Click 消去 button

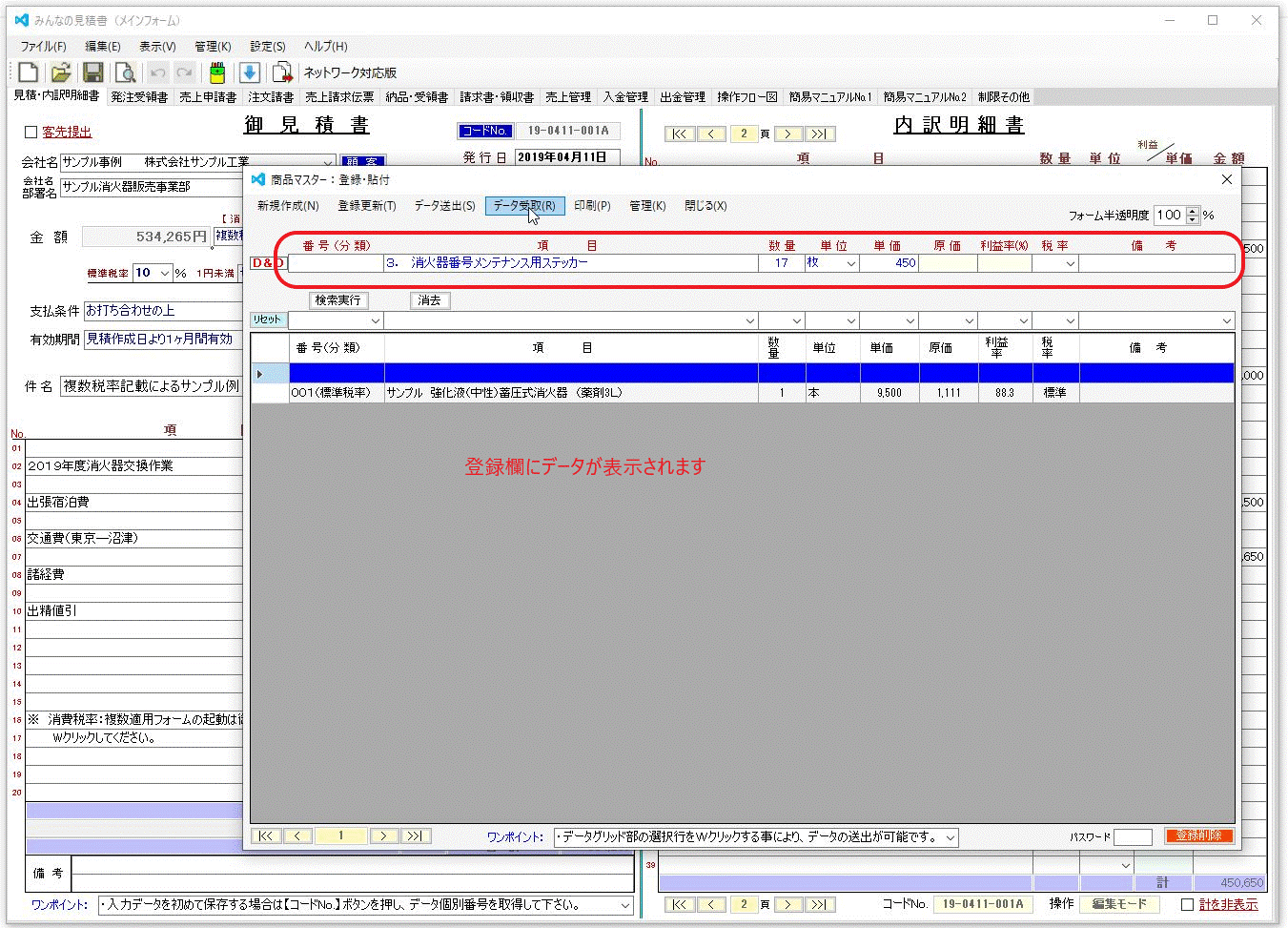pyautogui.click(x=430, y=300)
